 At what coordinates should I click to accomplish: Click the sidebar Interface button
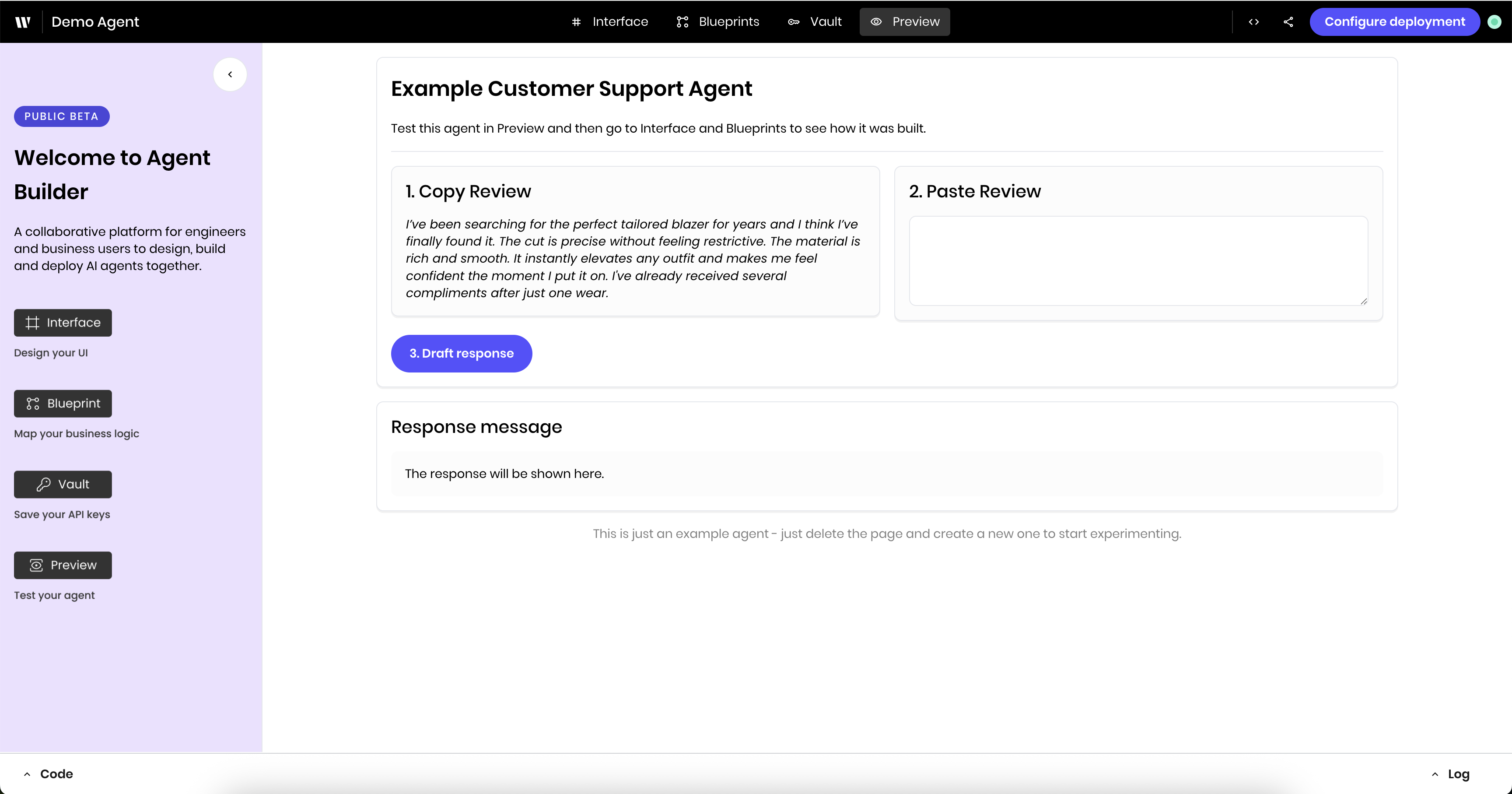[63, 323]
